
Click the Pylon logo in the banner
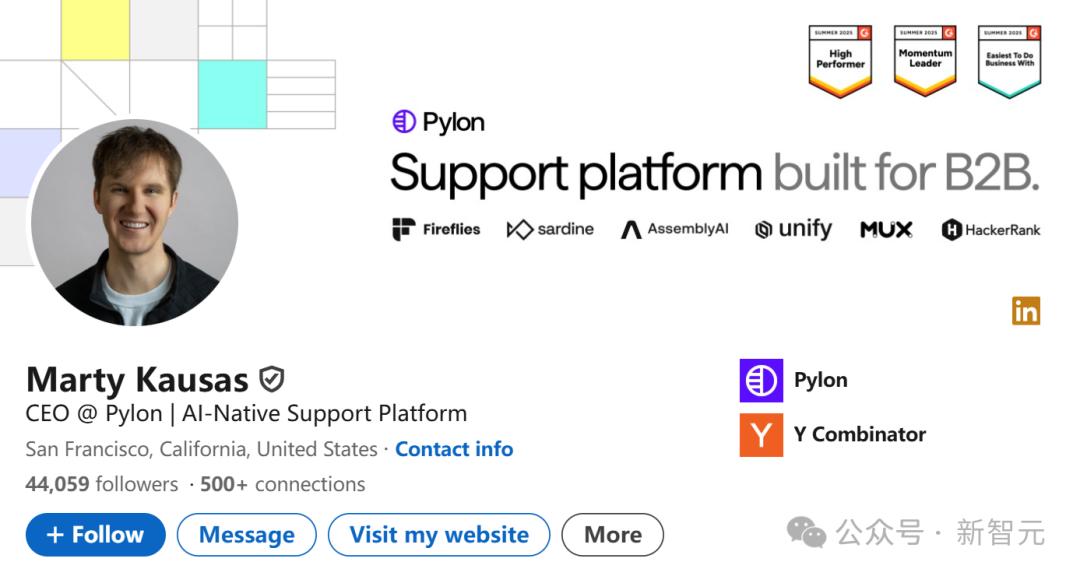tap(438, 122)
